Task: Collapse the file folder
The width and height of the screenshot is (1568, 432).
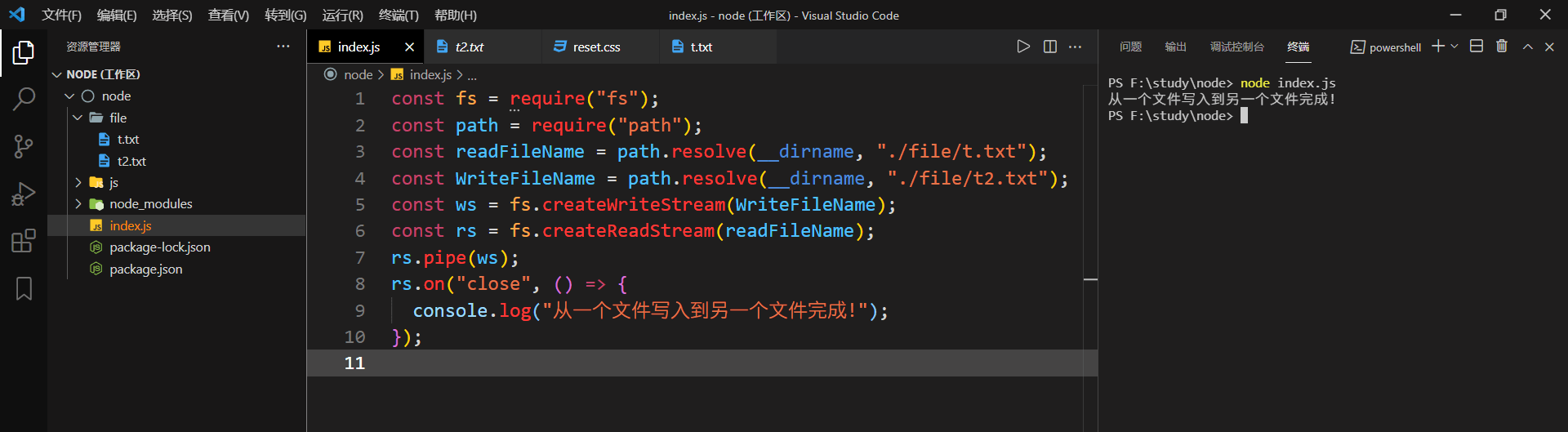Action: [78, 118]
